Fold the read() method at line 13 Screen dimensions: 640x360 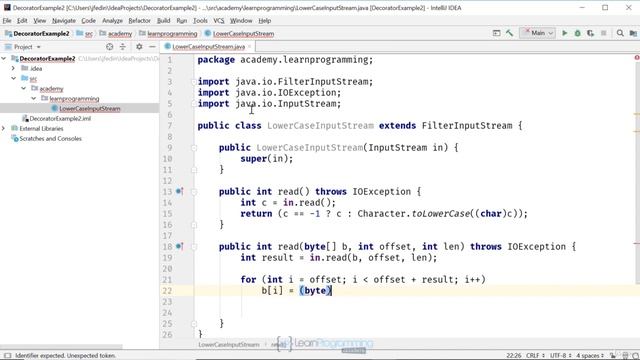pyautogui.click(x=194, y=191)
